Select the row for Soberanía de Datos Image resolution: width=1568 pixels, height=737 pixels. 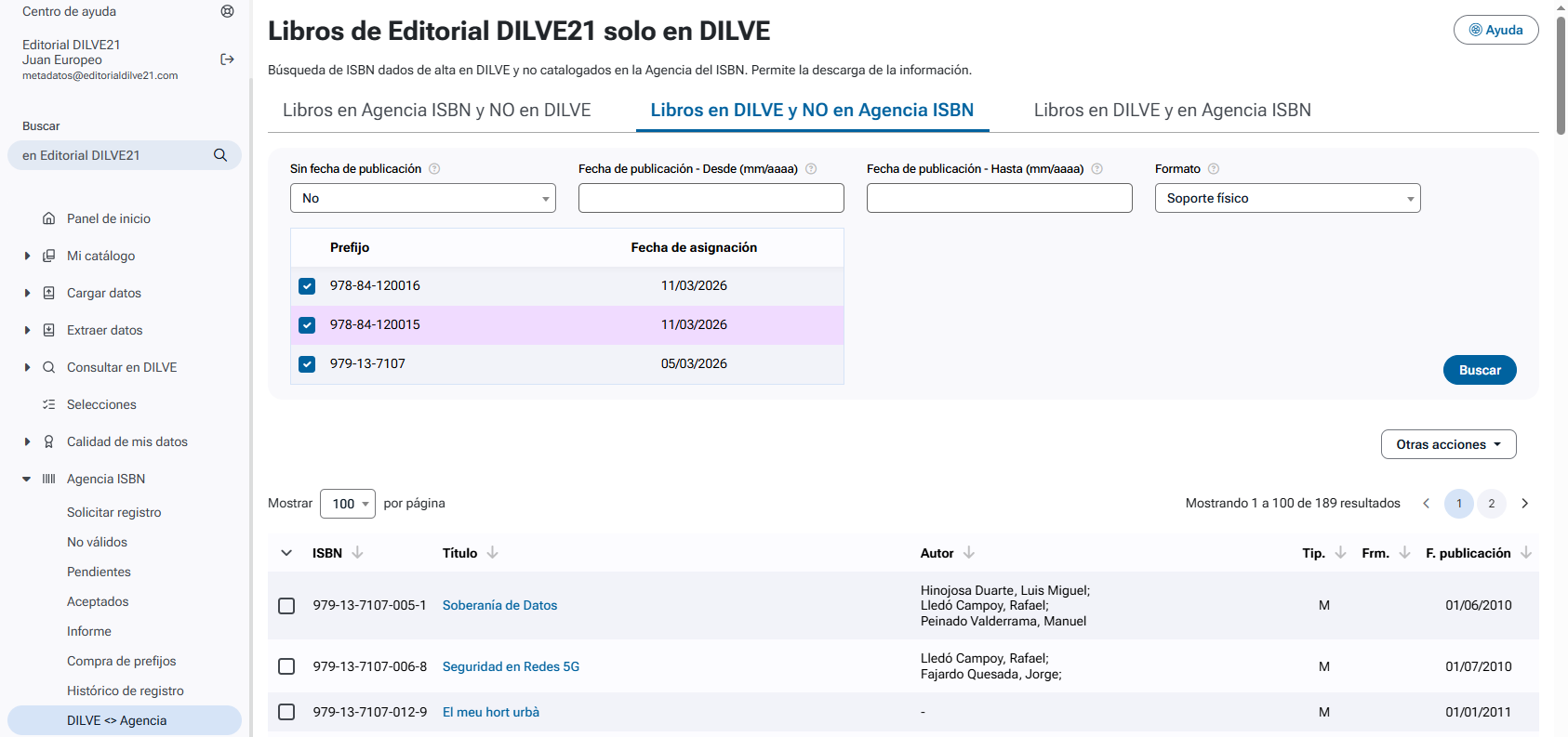click(286, 606)
